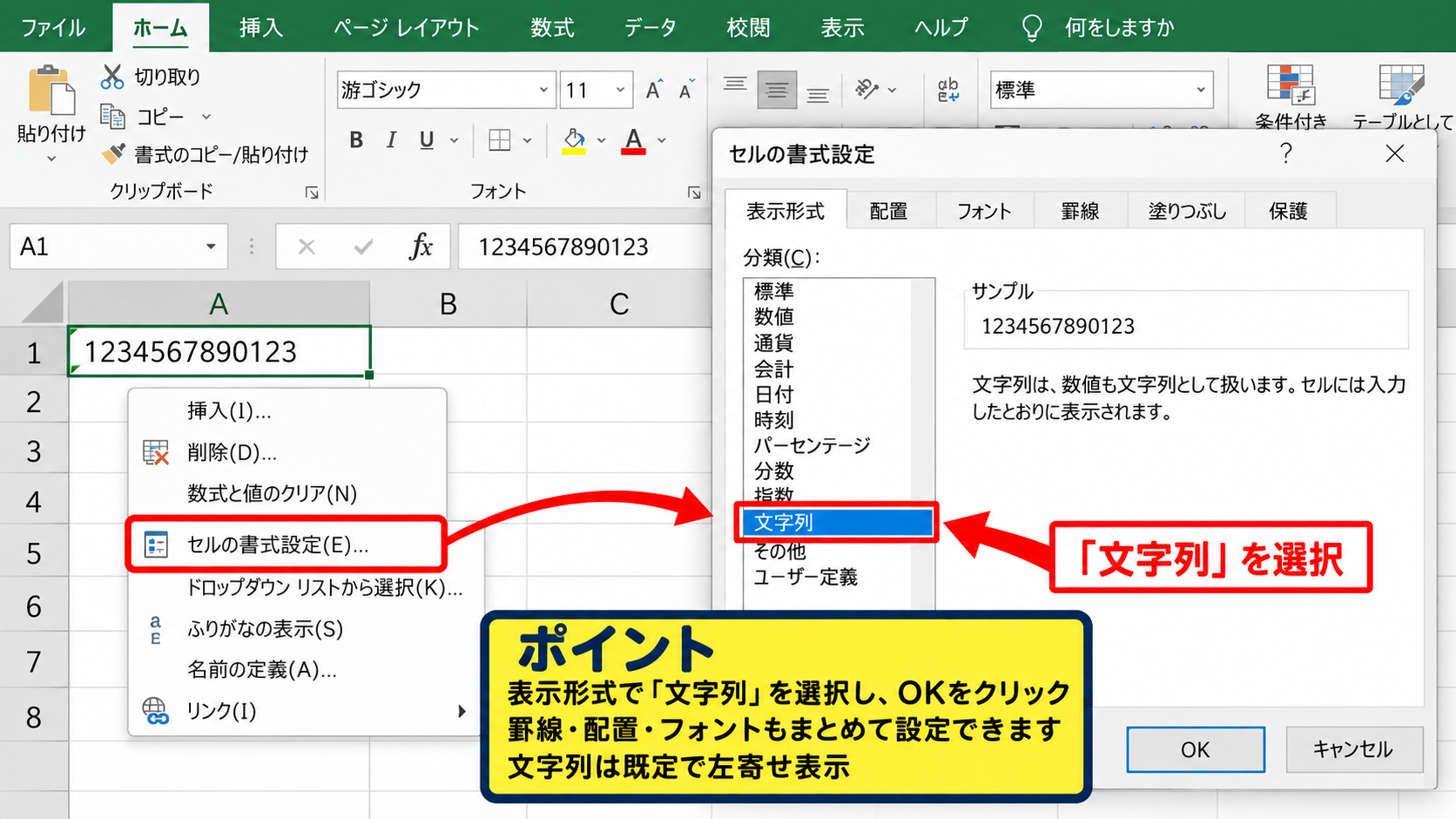Select 数値 in the category list

tap(774, 316)
